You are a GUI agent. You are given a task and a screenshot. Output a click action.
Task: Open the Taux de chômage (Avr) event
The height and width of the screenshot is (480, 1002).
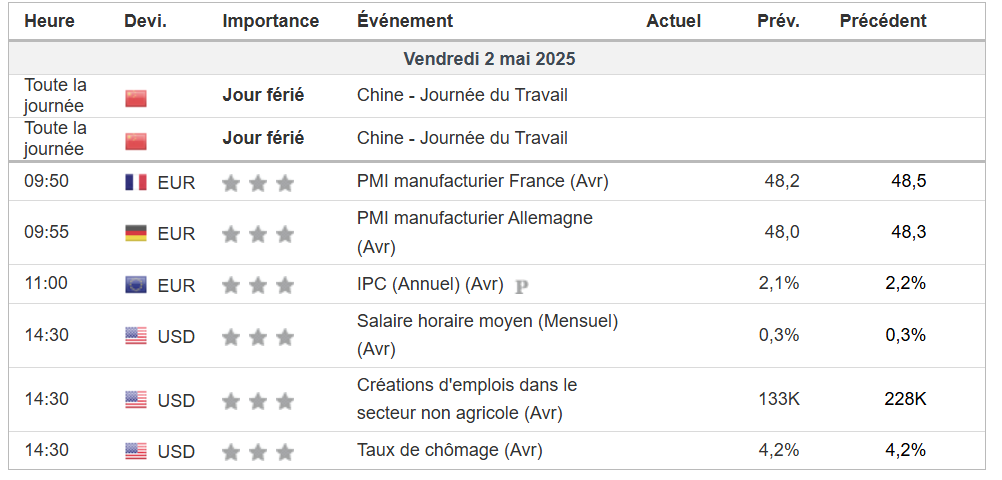(x=449, y=450)
